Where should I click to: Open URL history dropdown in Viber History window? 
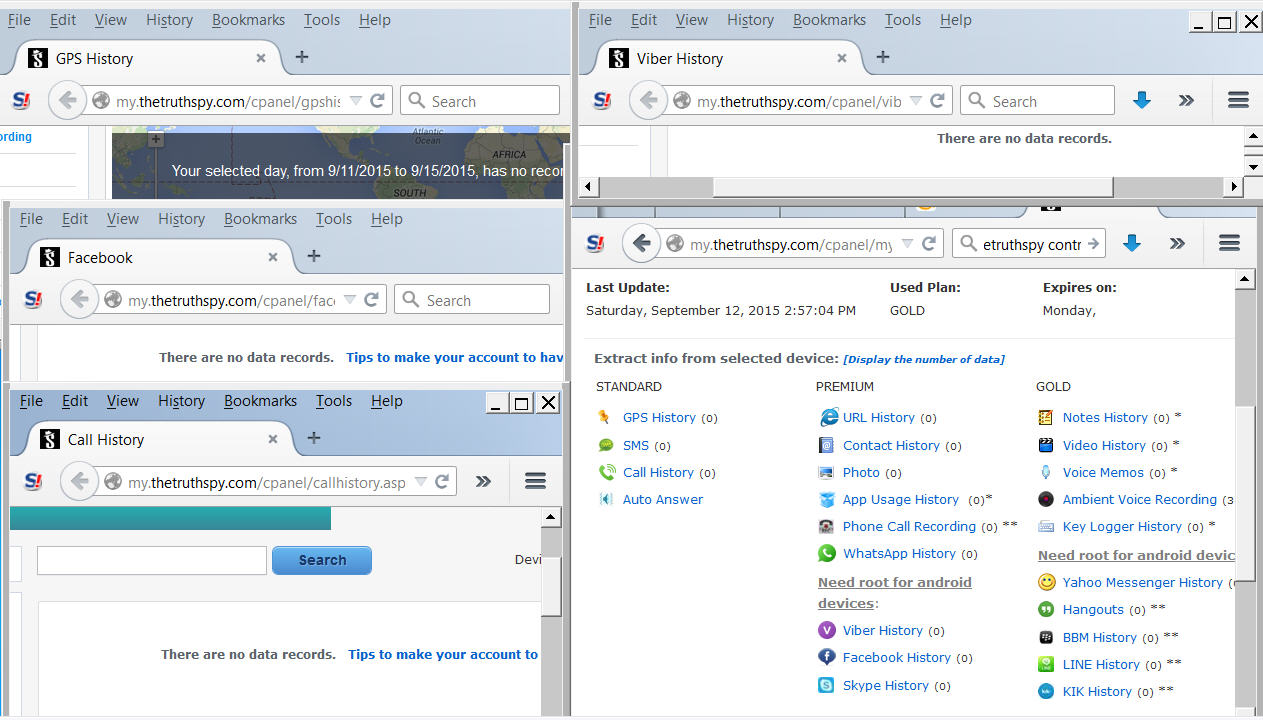click(x=916, y=101)
